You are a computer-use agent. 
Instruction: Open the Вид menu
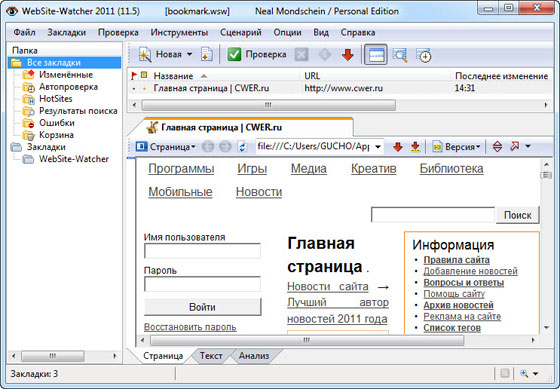click(321, 33)
